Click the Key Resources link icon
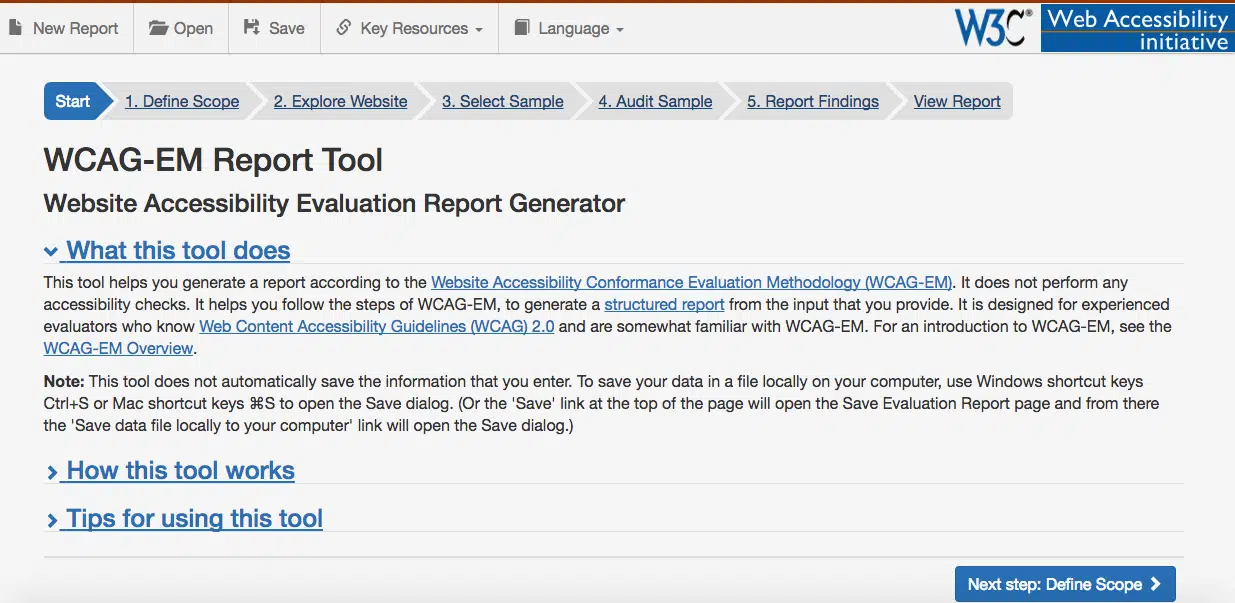The image size is (1235, 603). [343, 28]
